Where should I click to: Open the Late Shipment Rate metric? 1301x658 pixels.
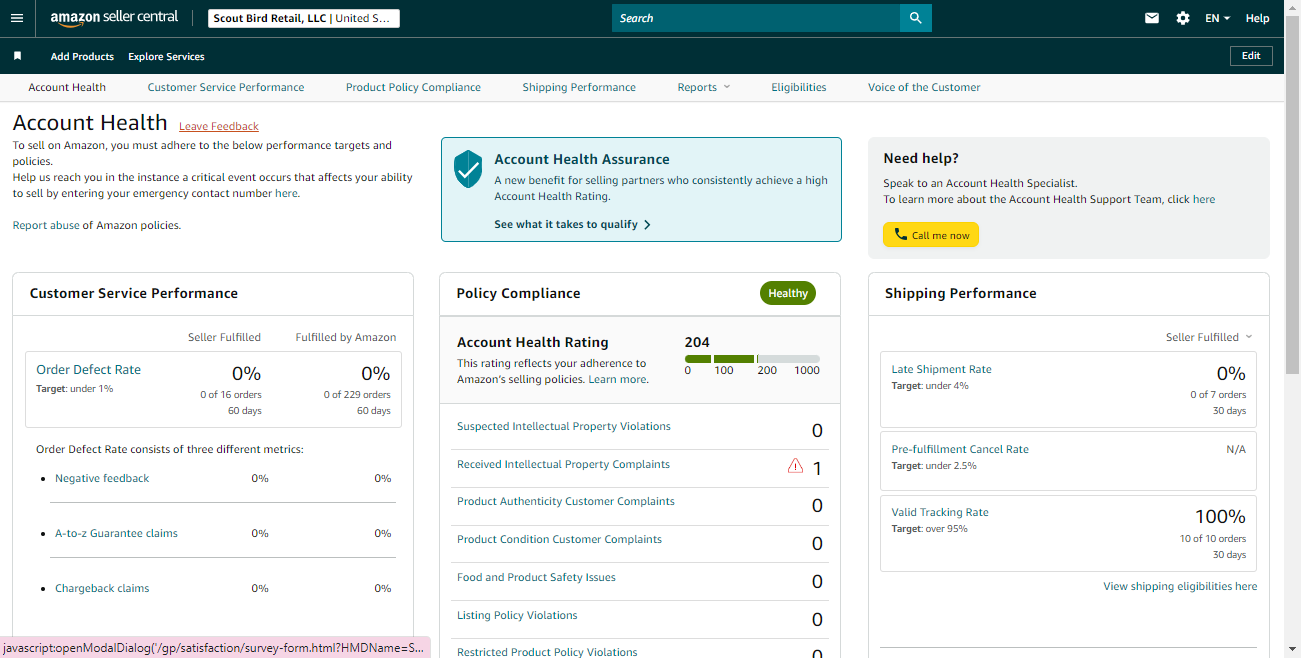(941, 369)
